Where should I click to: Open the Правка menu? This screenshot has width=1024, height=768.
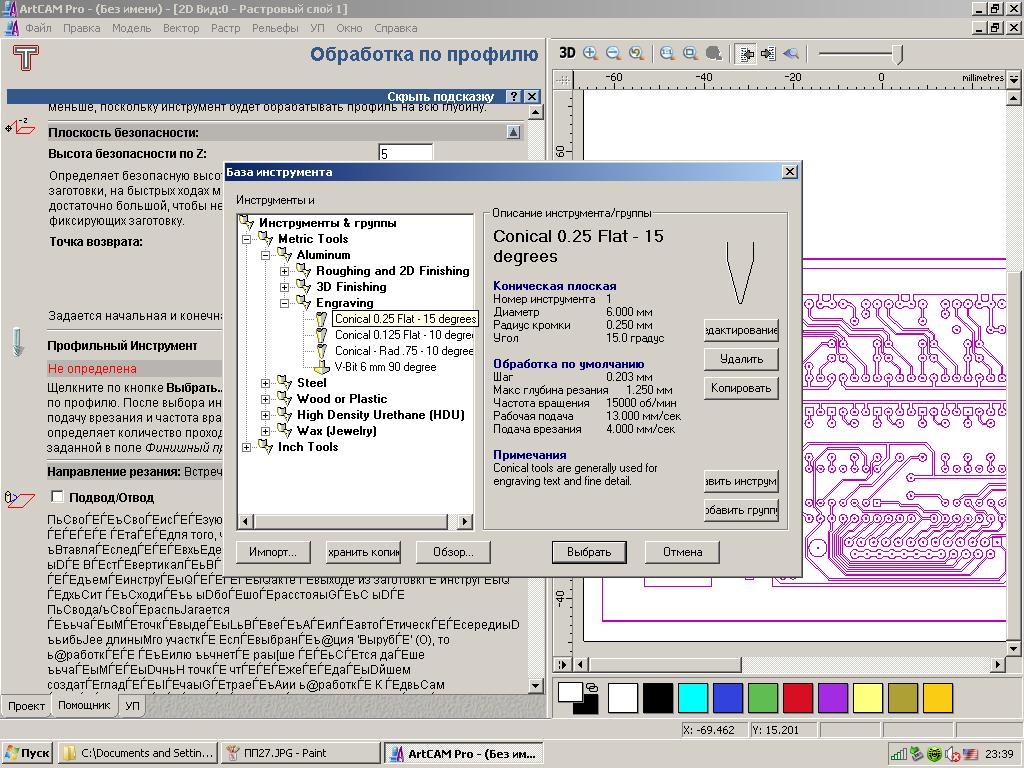82,28
